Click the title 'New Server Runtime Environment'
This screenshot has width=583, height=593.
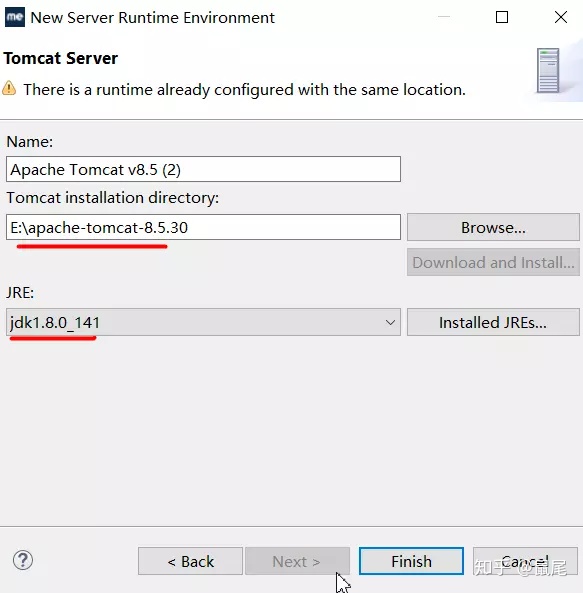point(152,18)
